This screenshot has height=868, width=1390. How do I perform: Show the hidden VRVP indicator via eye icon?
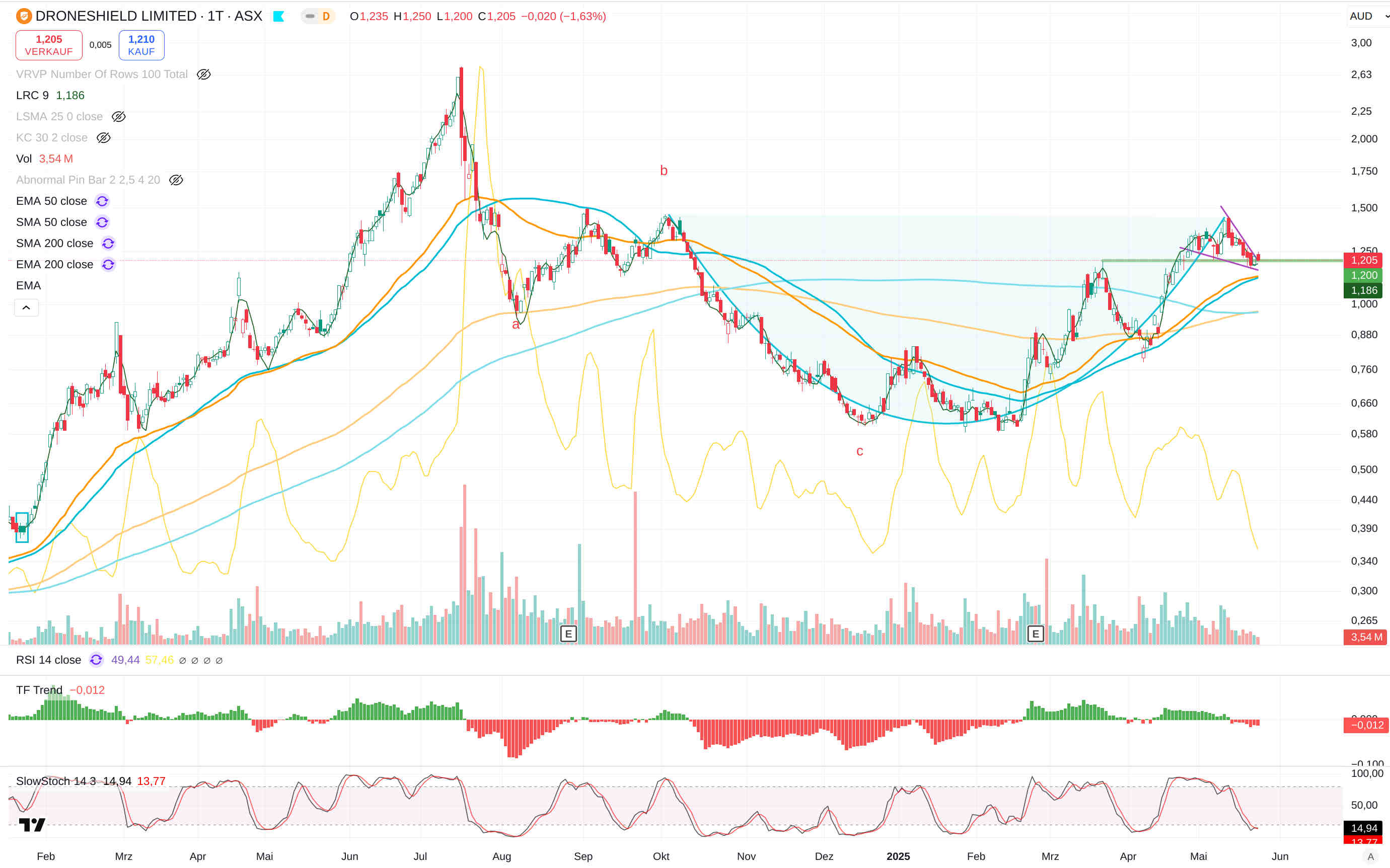[x=203, y=74]
